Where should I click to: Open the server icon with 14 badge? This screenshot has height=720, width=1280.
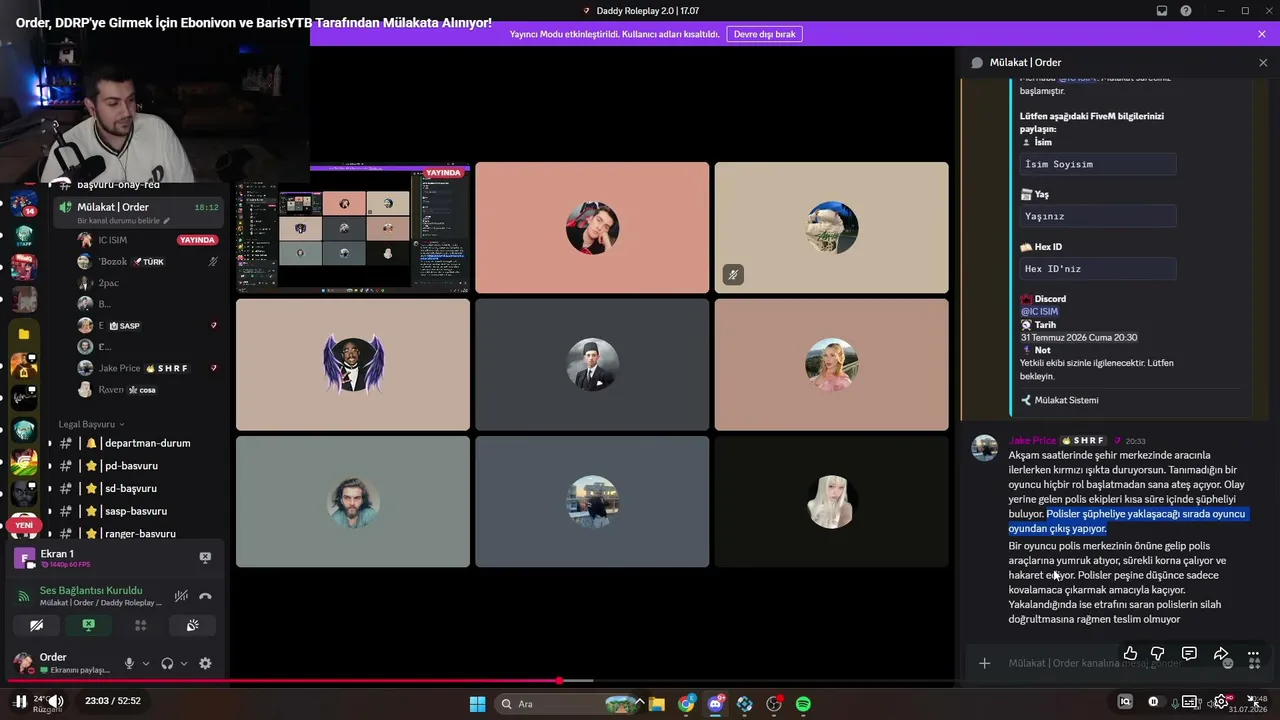pos(24,204)
